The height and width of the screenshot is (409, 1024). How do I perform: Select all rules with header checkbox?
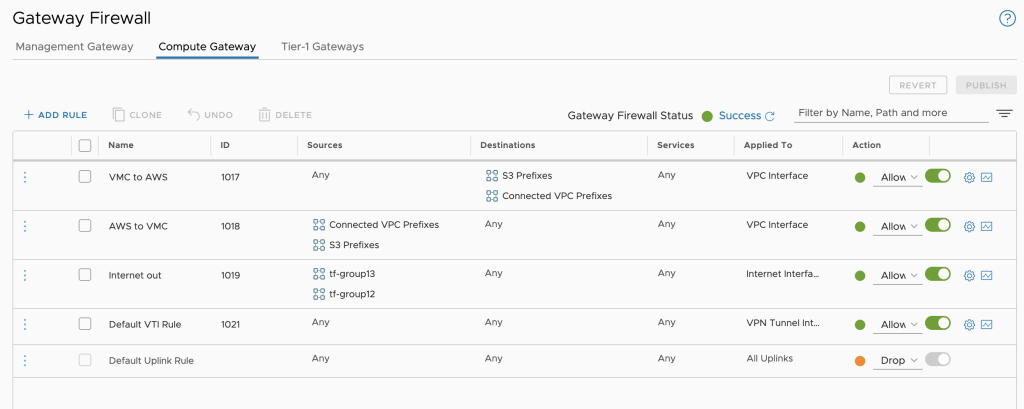tap(85, 145)
